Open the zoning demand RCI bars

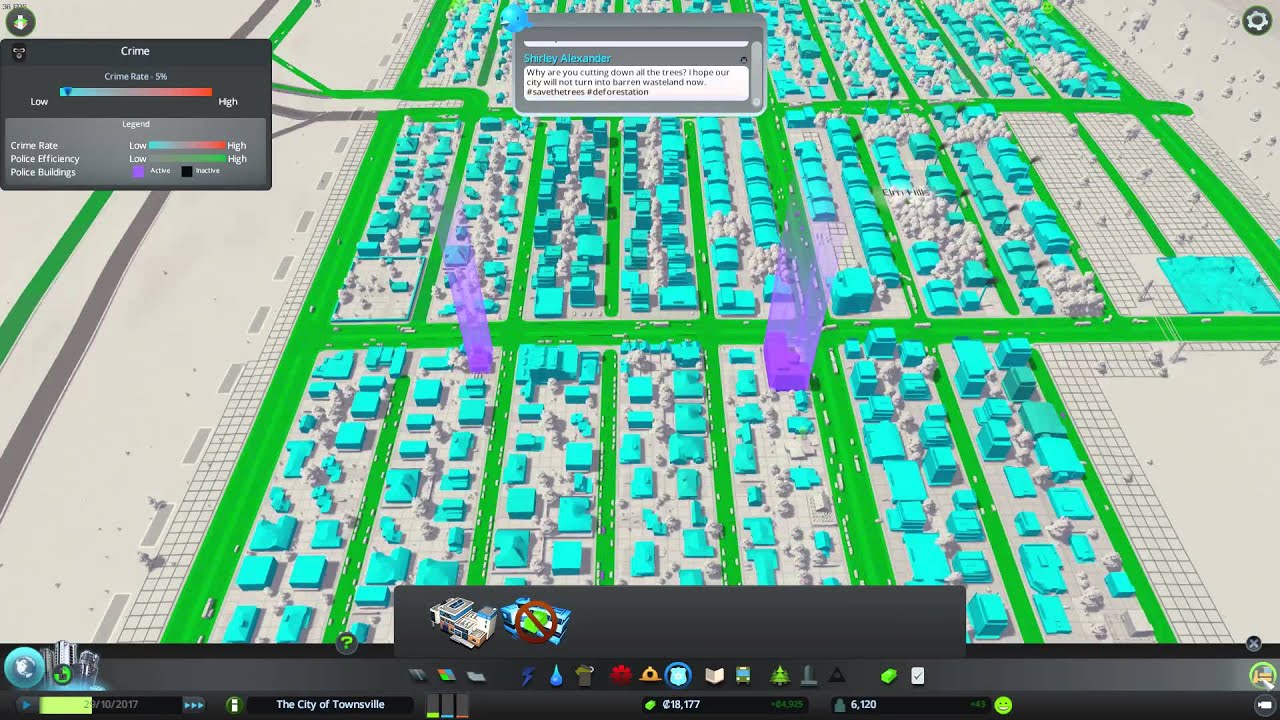point(448,705)
